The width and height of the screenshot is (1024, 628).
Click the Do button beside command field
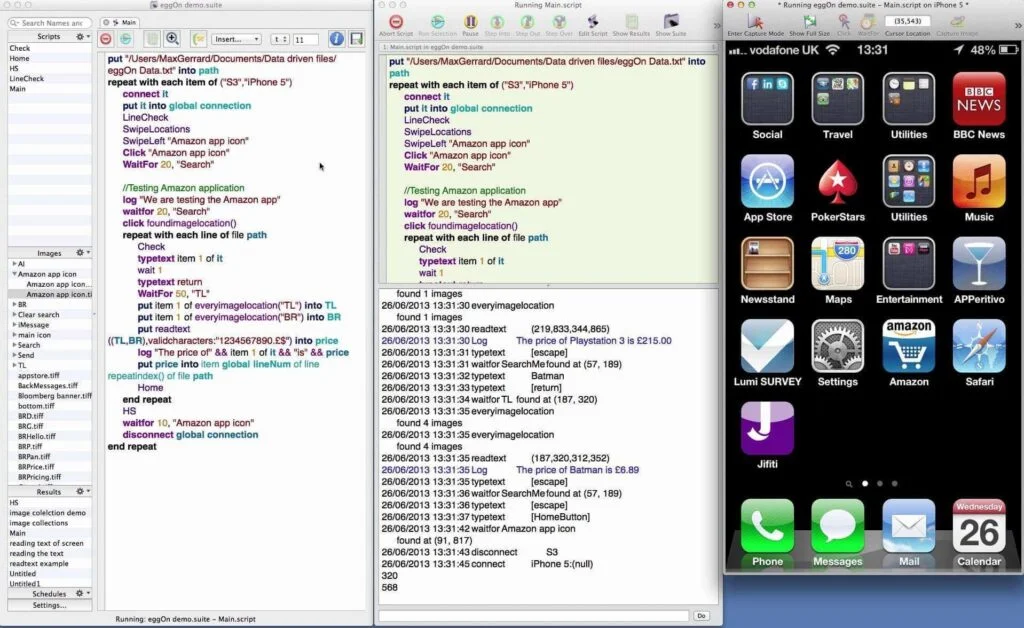pyautogui.click(x=701, y=616)
